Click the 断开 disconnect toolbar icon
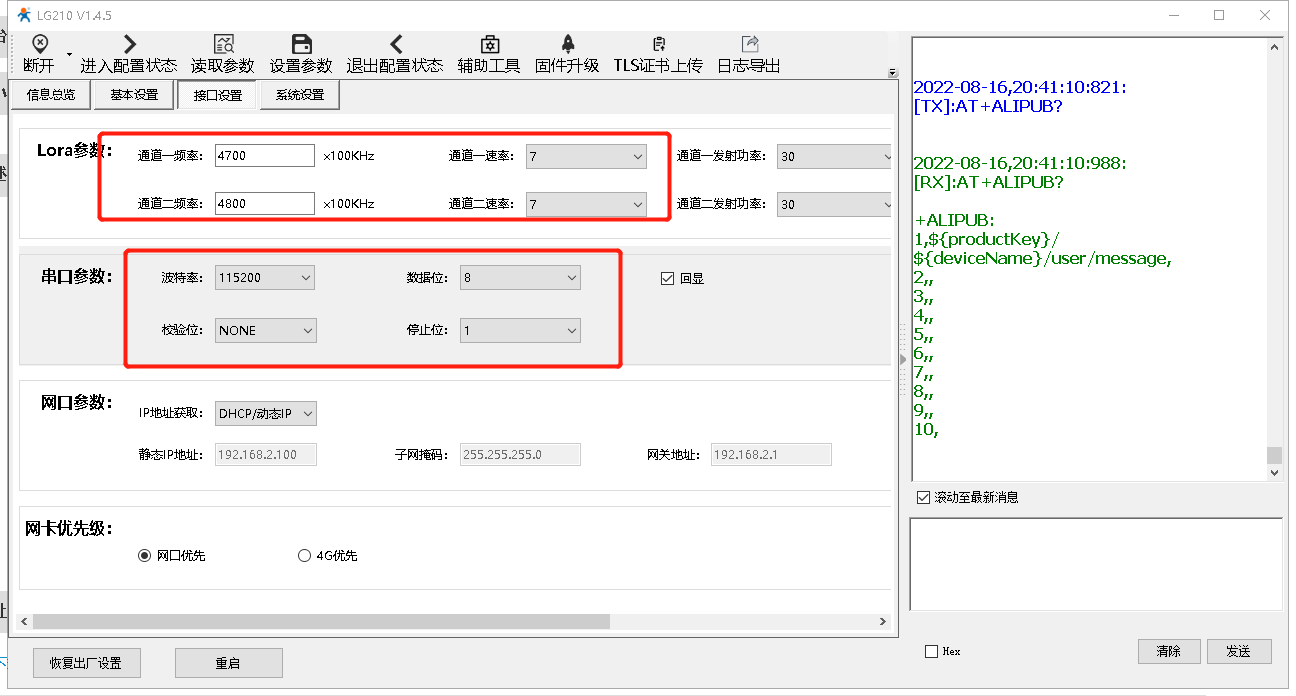Viewport: 1296px width, 696px height. pyautogui.click(x=39, y=44)
